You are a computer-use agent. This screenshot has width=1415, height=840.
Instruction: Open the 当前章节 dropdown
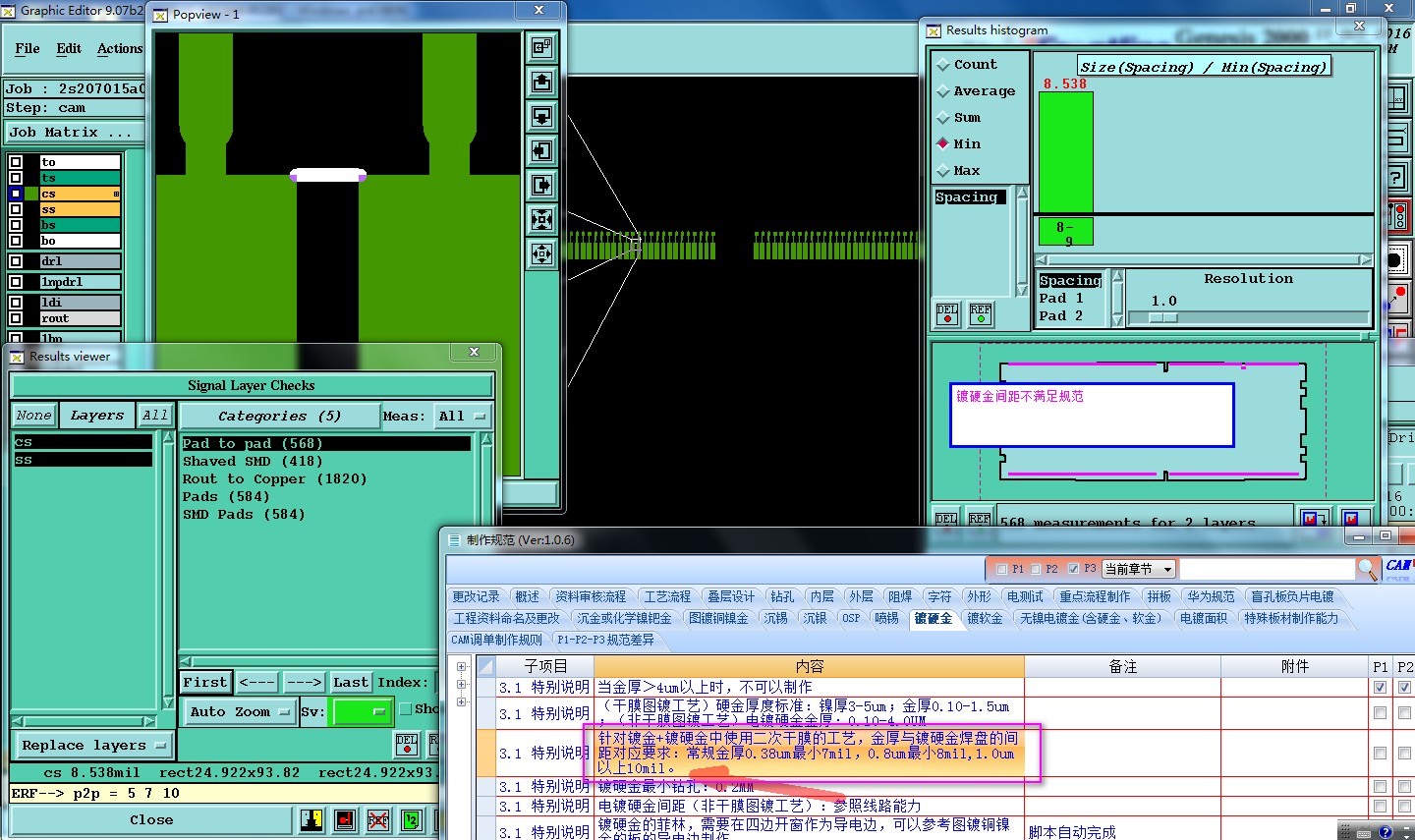[1139, 569]
